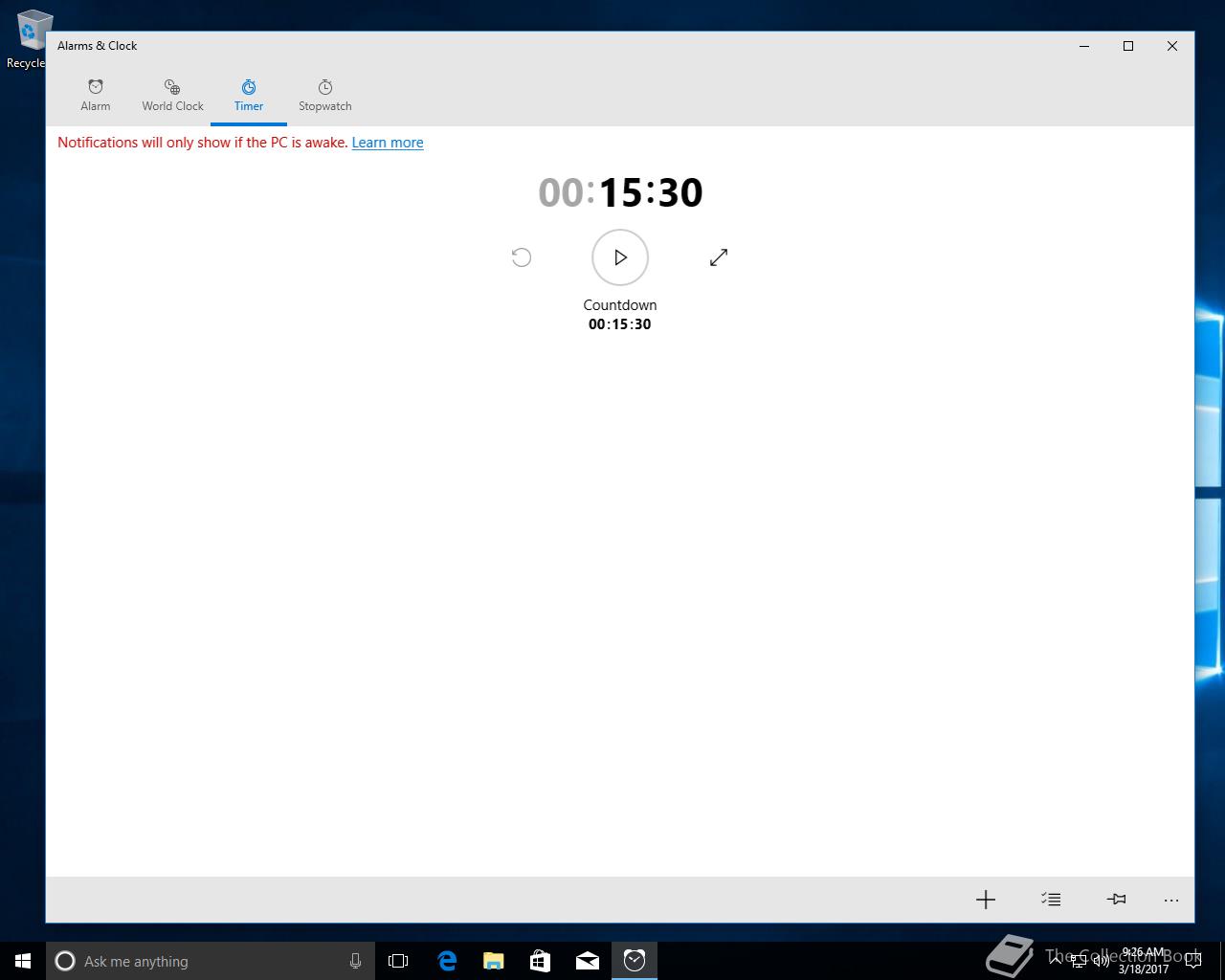The height and width of the screenshot is (980, 1225).
Task: Start the Countdown timer with play button
Action: point(620,257)
